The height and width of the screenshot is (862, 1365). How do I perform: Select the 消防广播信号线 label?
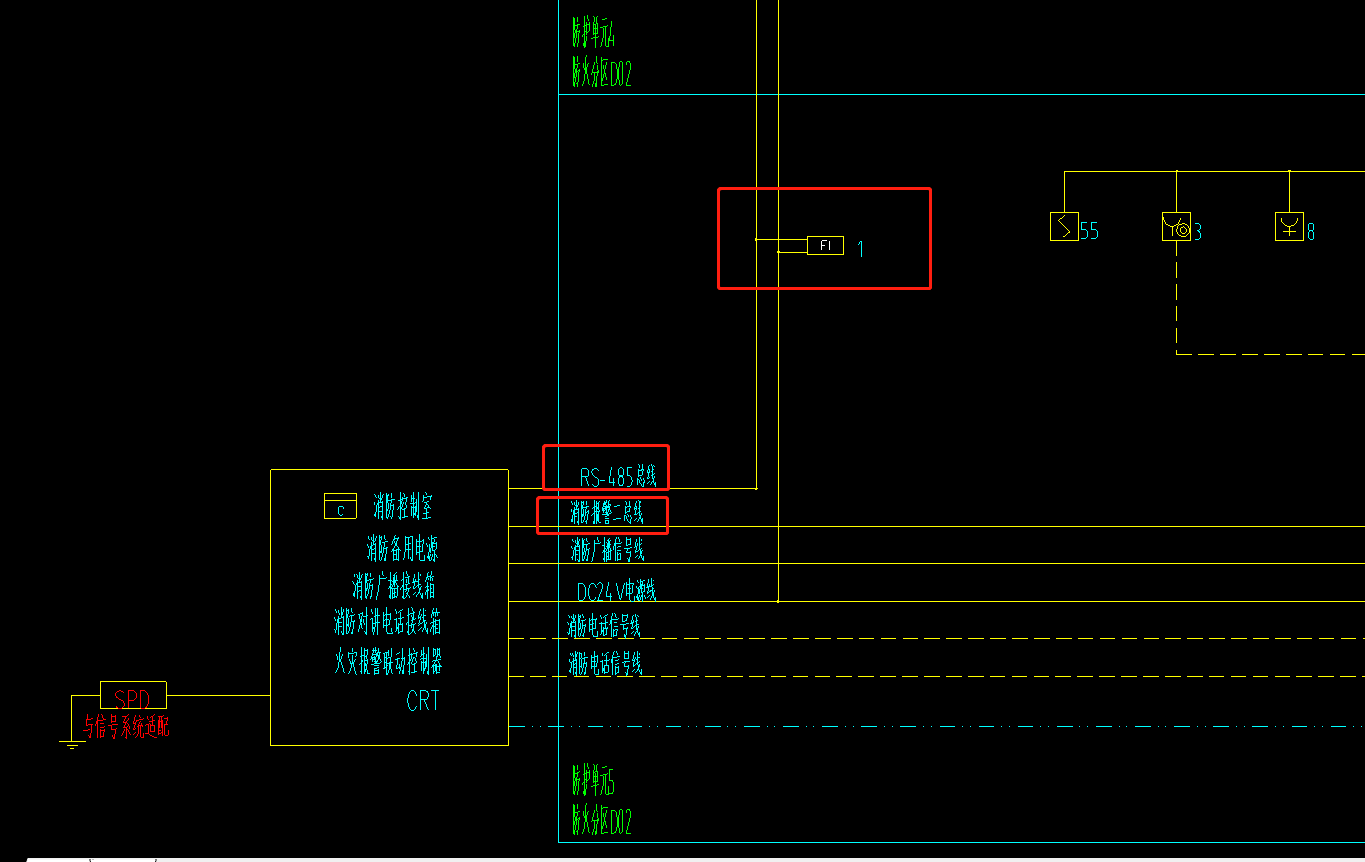(607, 550)
